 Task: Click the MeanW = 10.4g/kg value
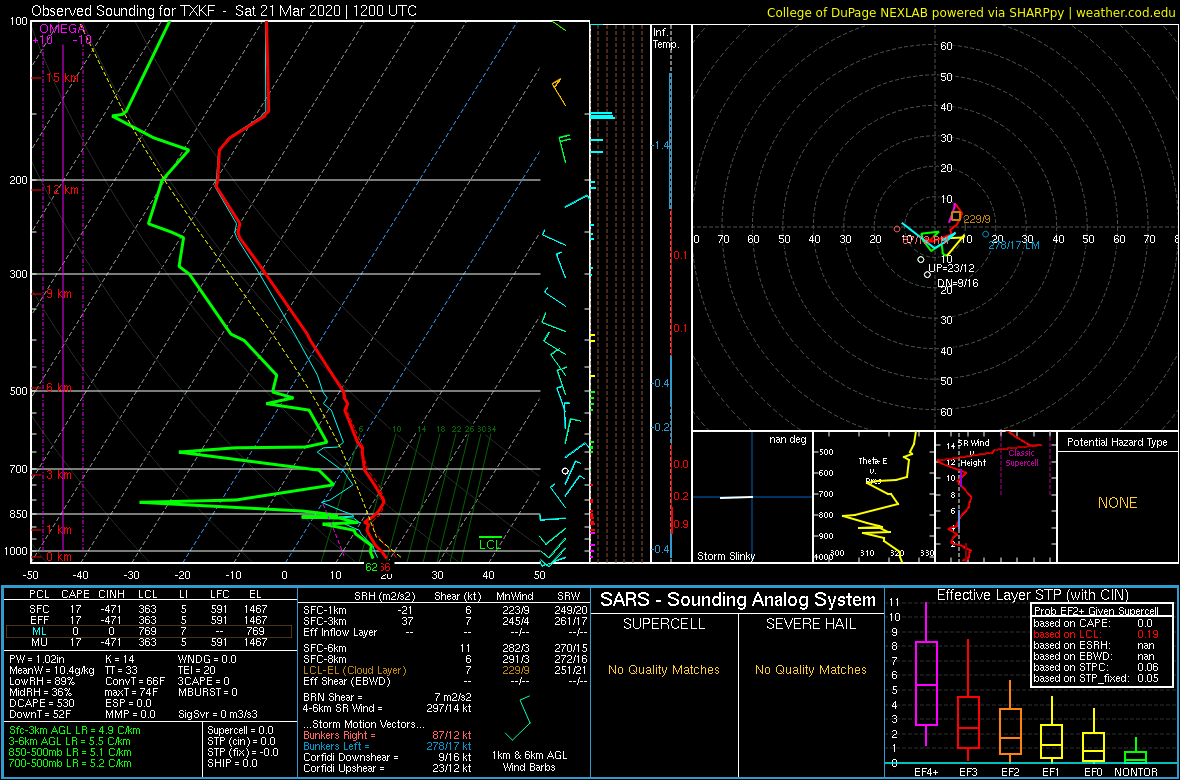[50, 672]
